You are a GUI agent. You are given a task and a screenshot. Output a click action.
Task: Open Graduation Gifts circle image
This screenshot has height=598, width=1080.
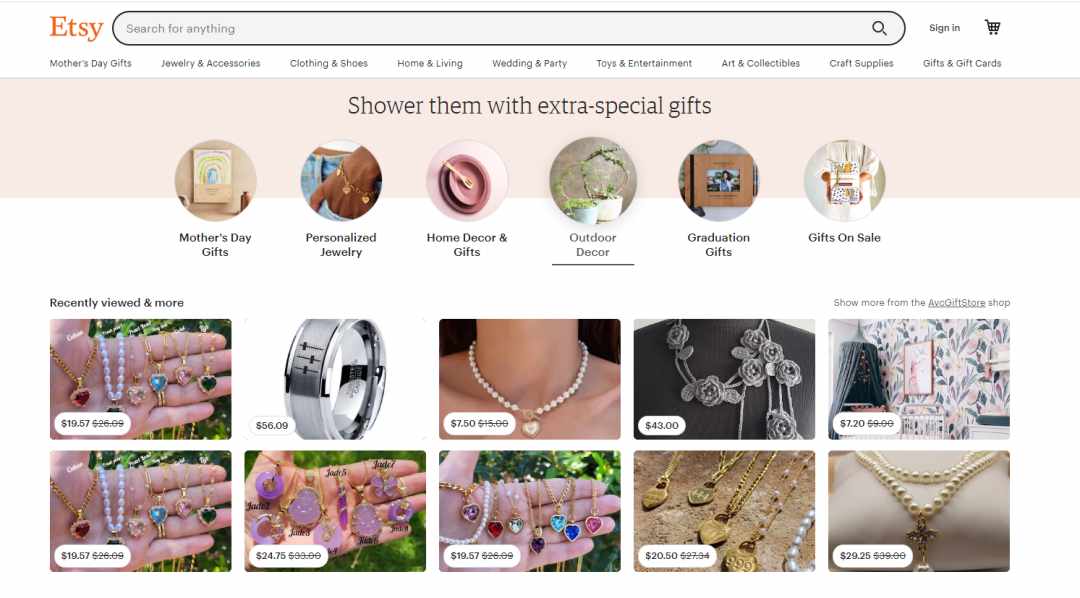point(718,181)
